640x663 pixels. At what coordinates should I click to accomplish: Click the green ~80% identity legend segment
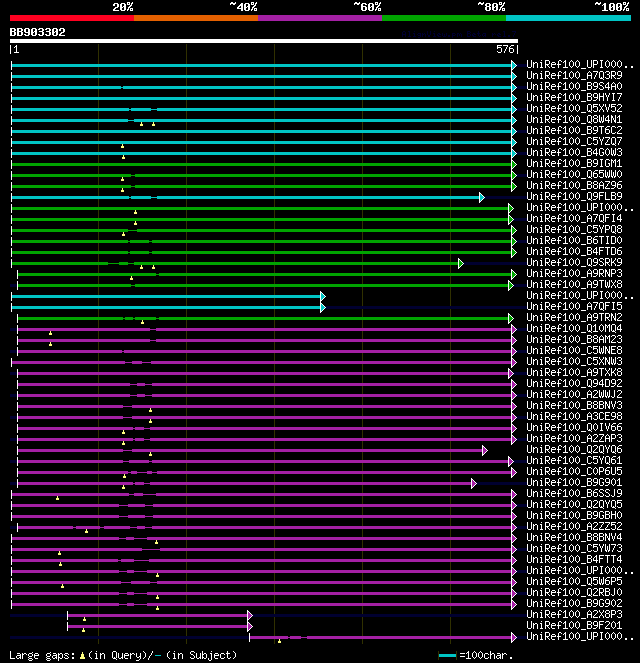[x=444, y=18]
